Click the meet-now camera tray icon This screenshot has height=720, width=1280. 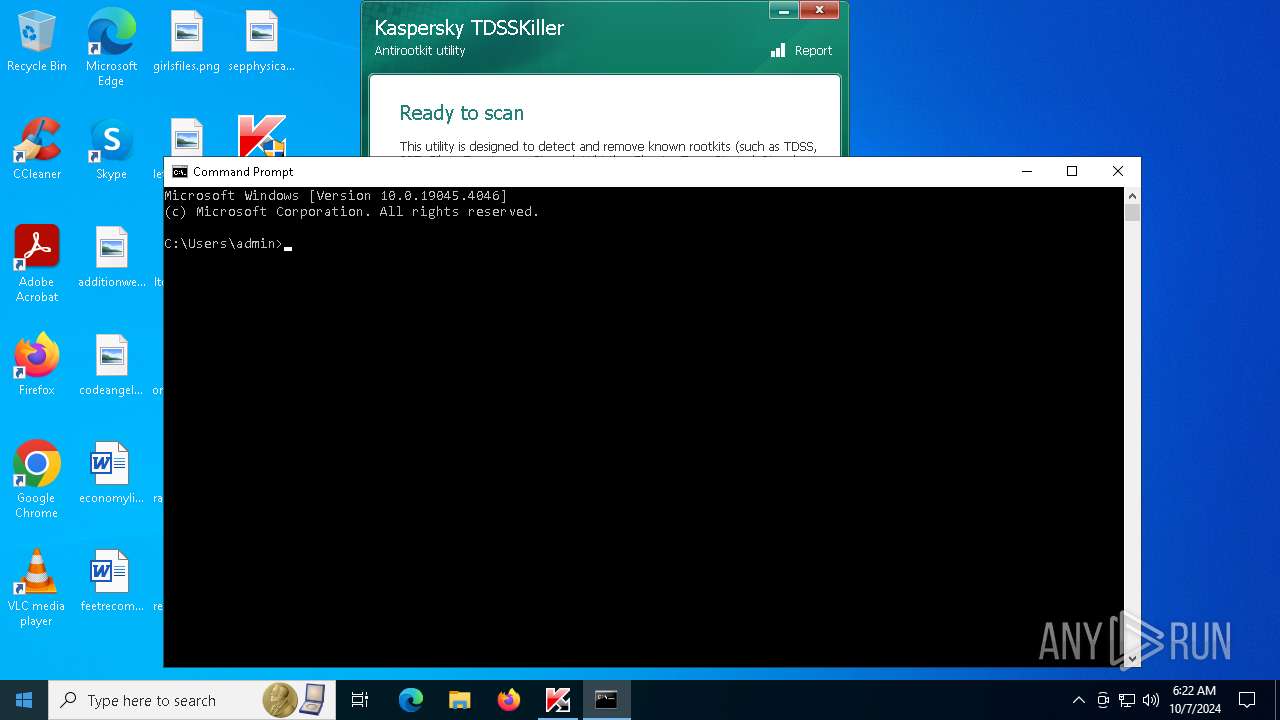pos(1103,700)
